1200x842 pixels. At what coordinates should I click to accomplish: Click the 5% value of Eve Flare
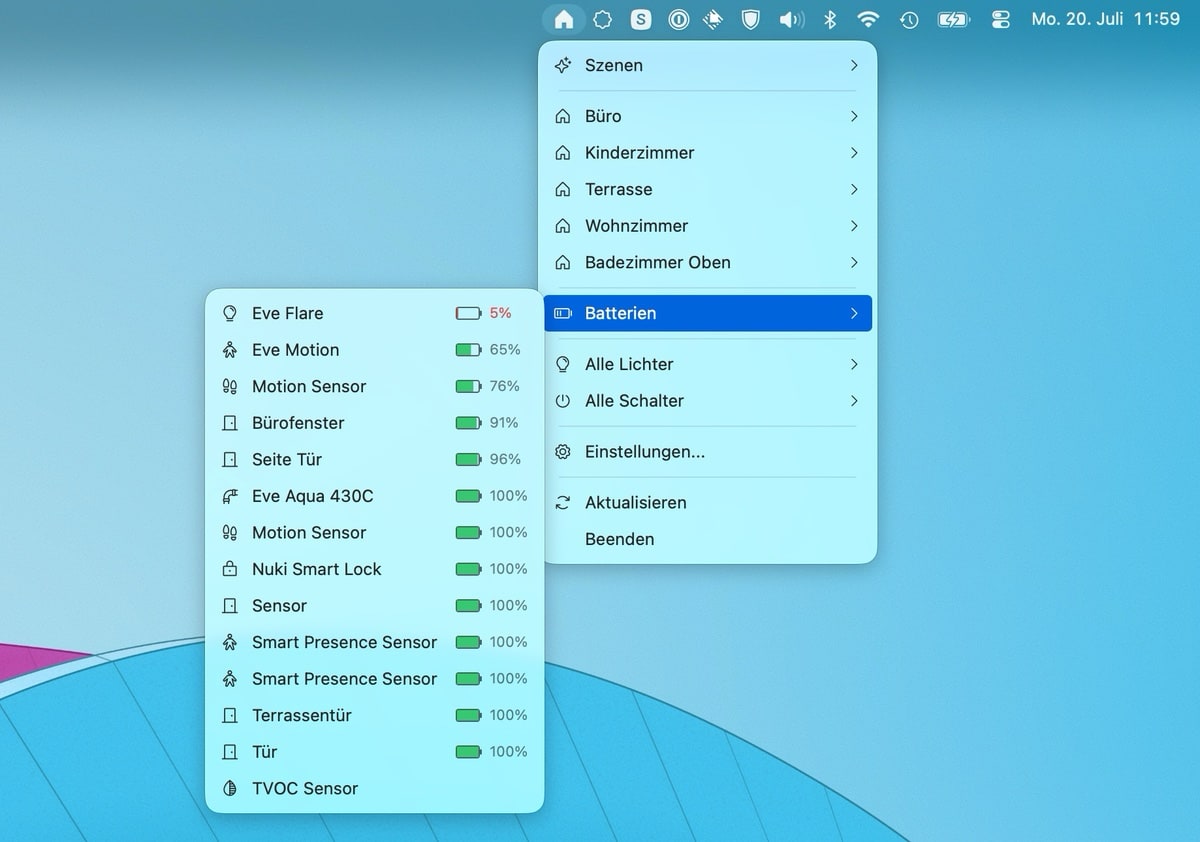coord(500,313)
